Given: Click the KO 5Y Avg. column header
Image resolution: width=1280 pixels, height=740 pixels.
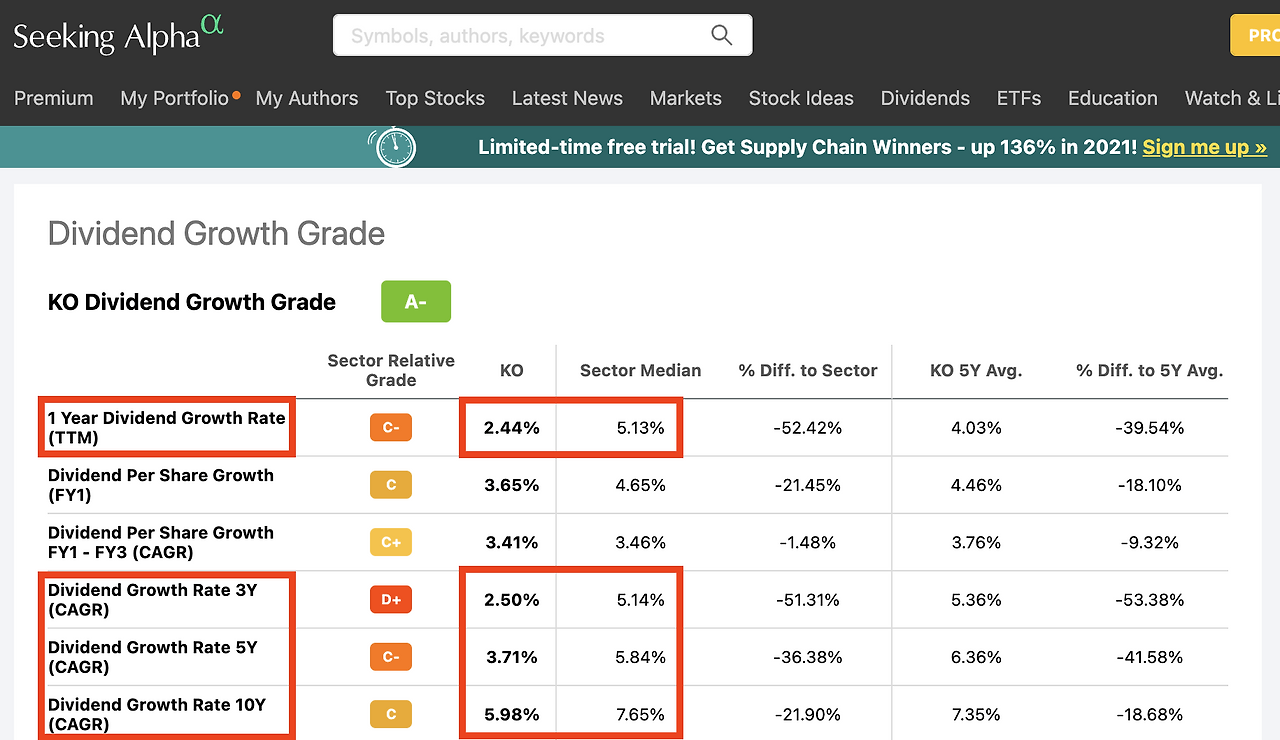Looking at the screenshot, I should coord(976,370).
